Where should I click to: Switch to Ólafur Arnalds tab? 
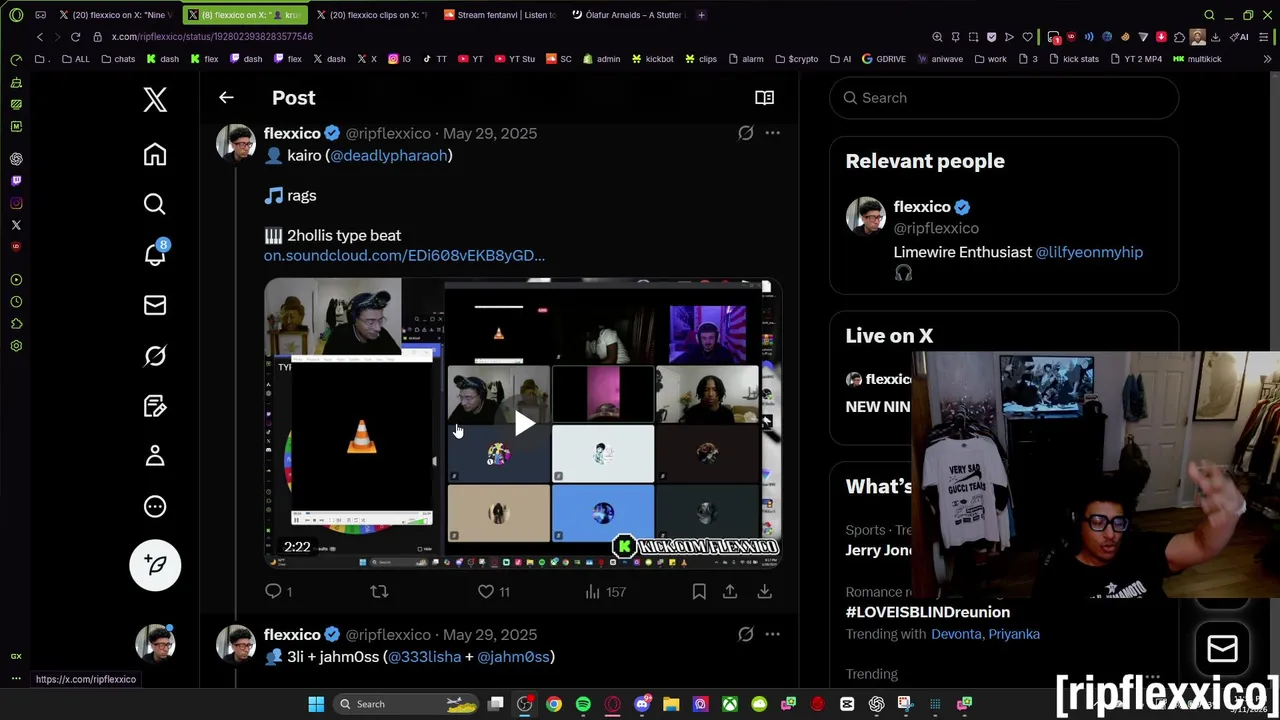(x=630, y=15)
